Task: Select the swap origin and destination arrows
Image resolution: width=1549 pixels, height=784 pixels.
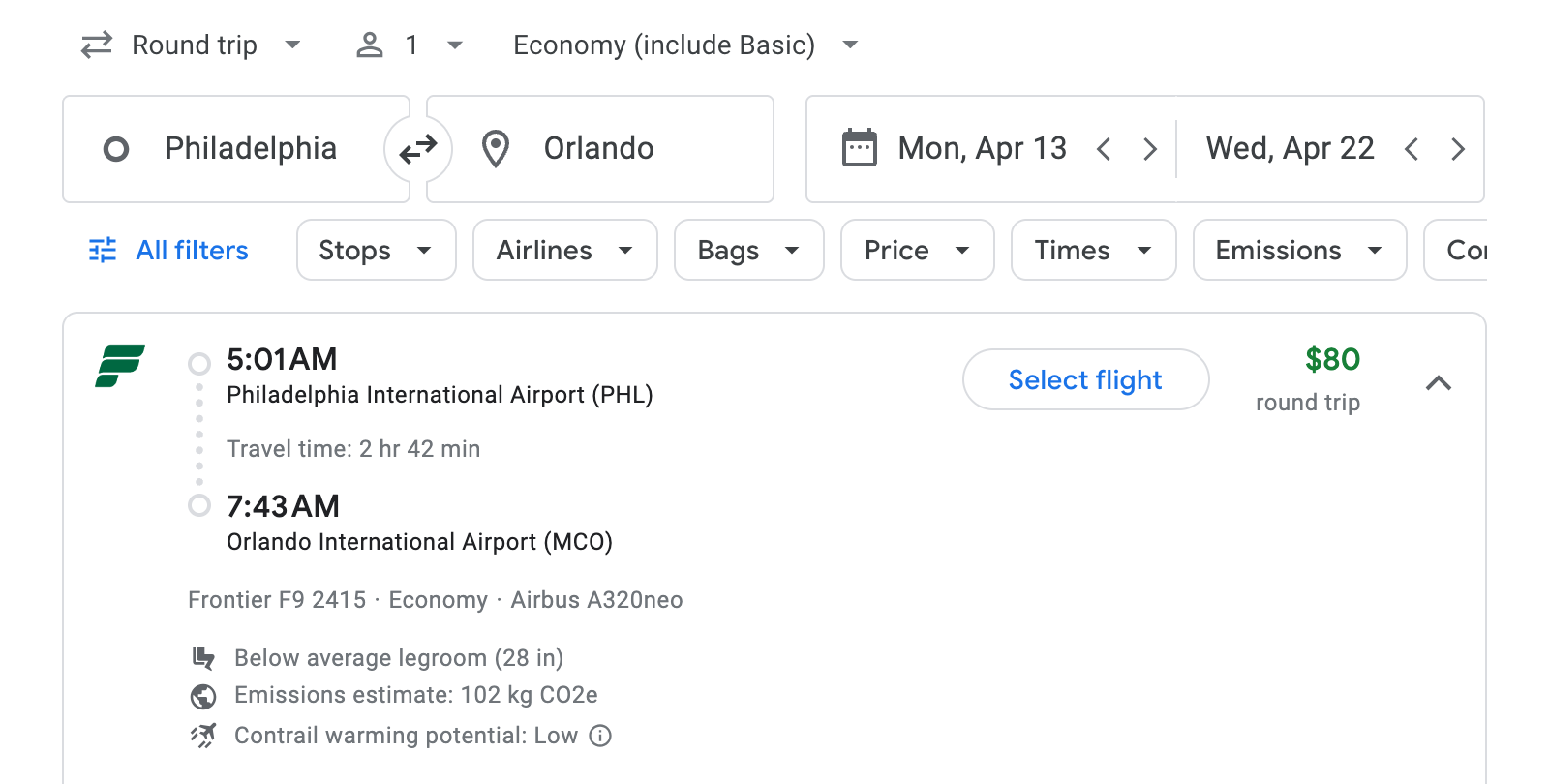Action: 417,149
